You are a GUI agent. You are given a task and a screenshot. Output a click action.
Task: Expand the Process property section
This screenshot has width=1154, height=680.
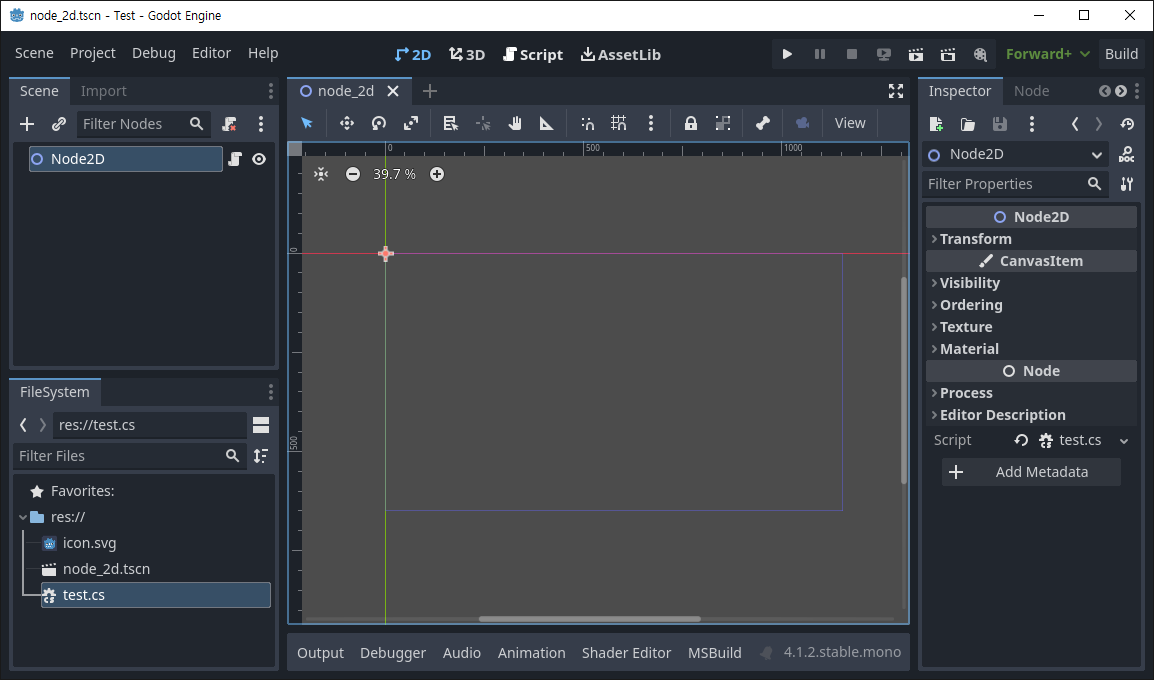[x=1031, y=394]
